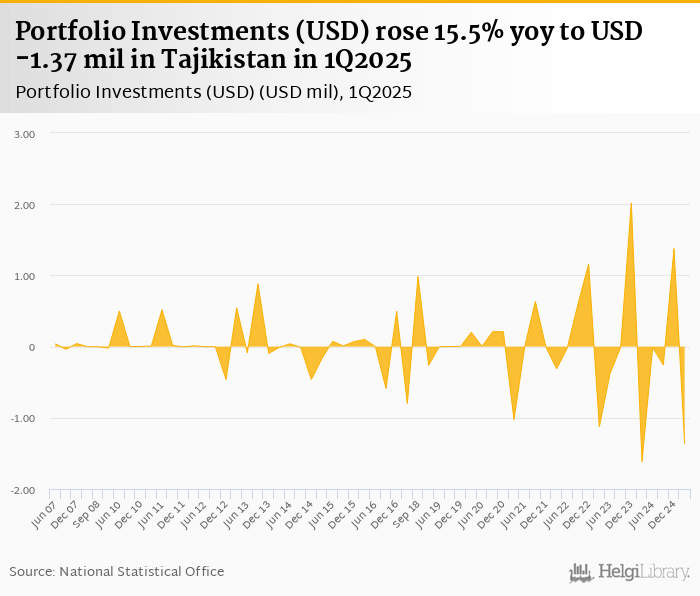Click the 3.00 y-axis label

click(25, 134)
